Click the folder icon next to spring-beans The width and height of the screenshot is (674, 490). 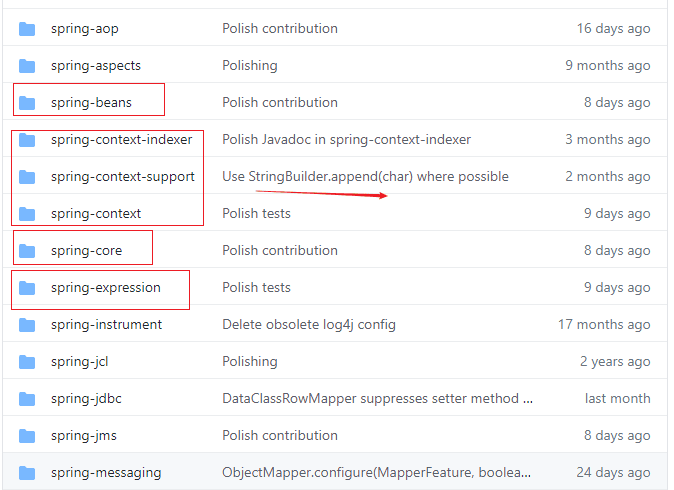click(27, 103)
